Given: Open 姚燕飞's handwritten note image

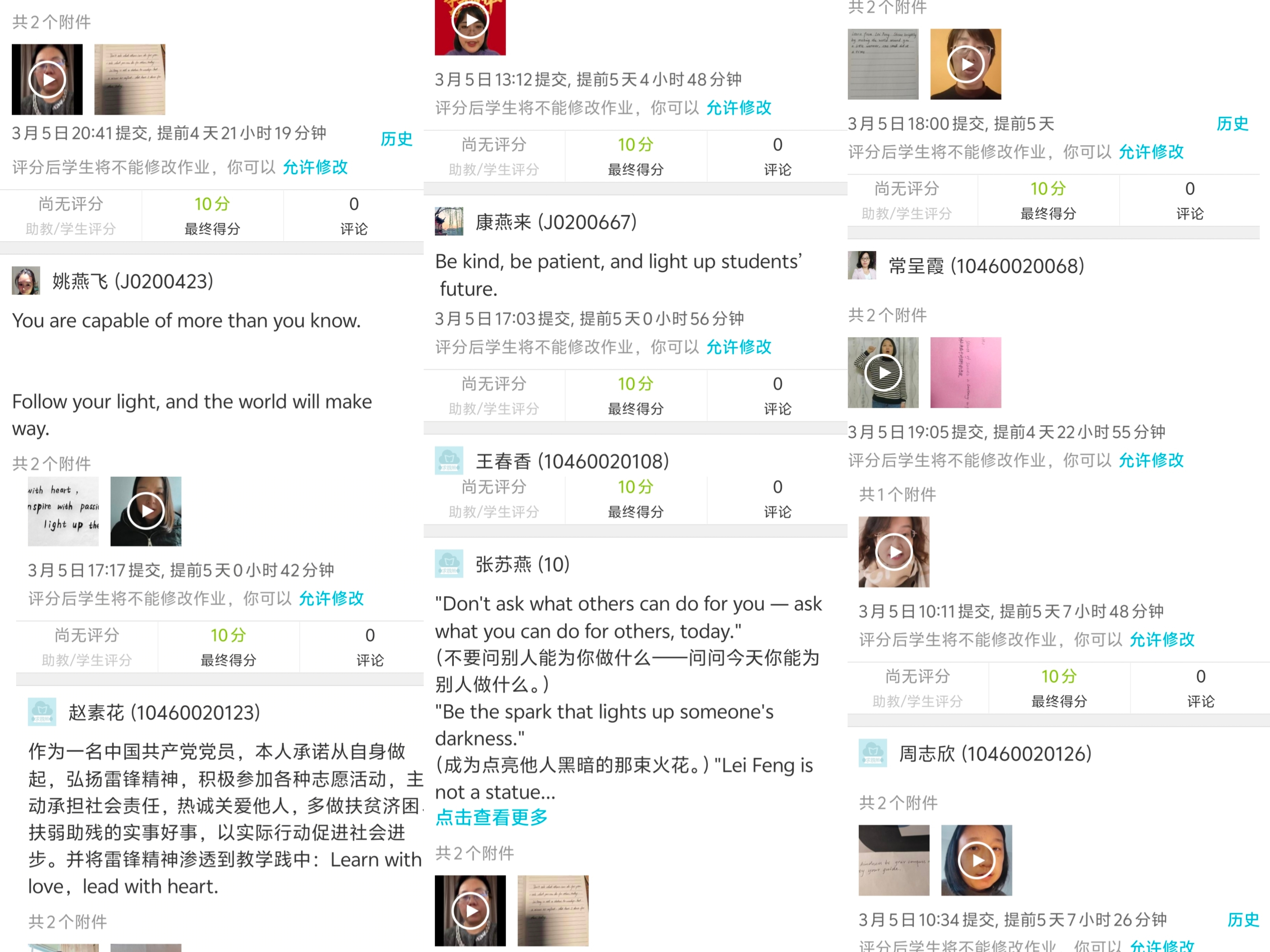Looking at the screenshot, I should point(63,511).
